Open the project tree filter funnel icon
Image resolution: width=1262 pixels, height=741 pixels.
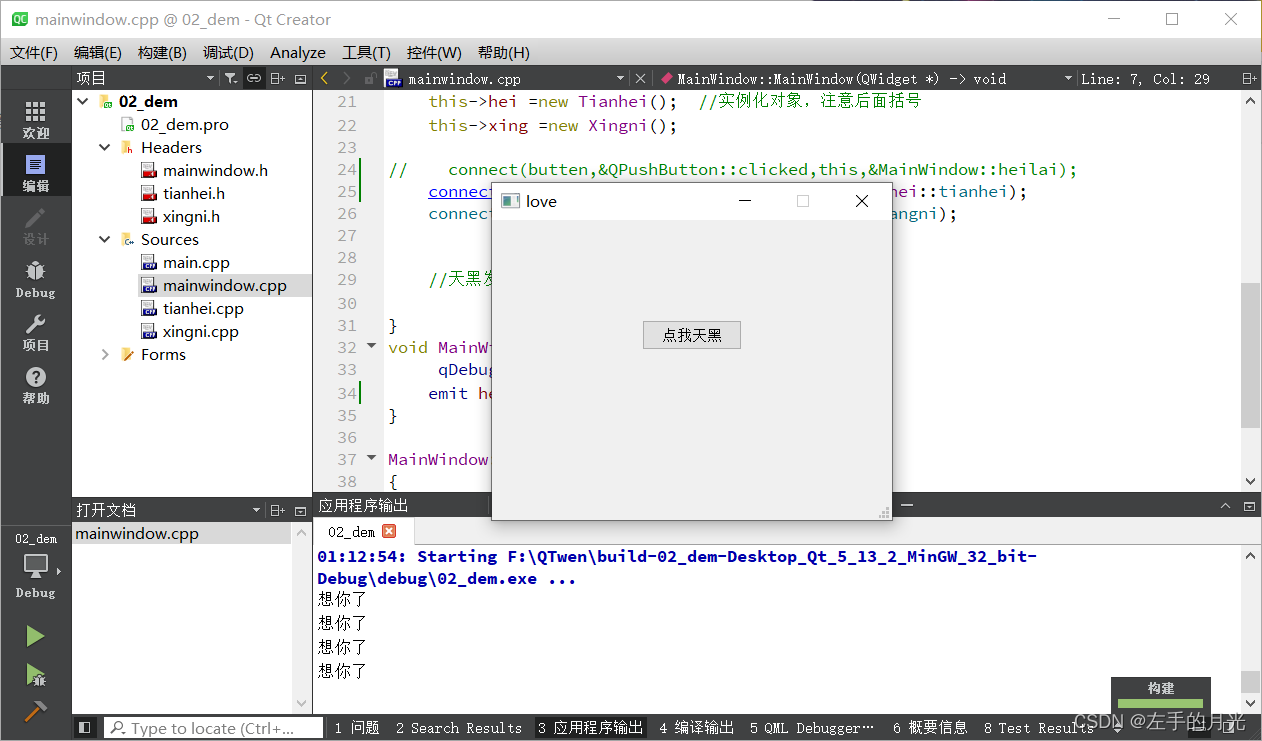231,78
